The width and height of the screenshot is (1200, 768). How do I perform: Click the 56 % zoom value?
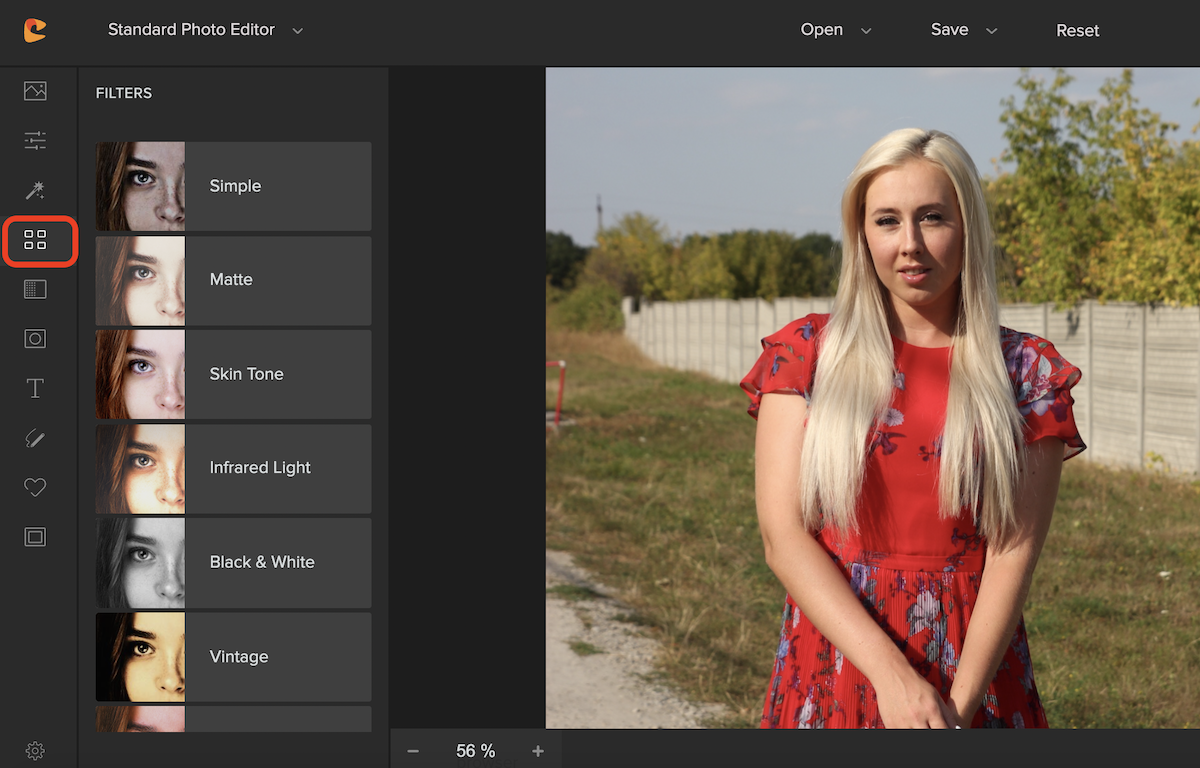(x=475, y=751)
